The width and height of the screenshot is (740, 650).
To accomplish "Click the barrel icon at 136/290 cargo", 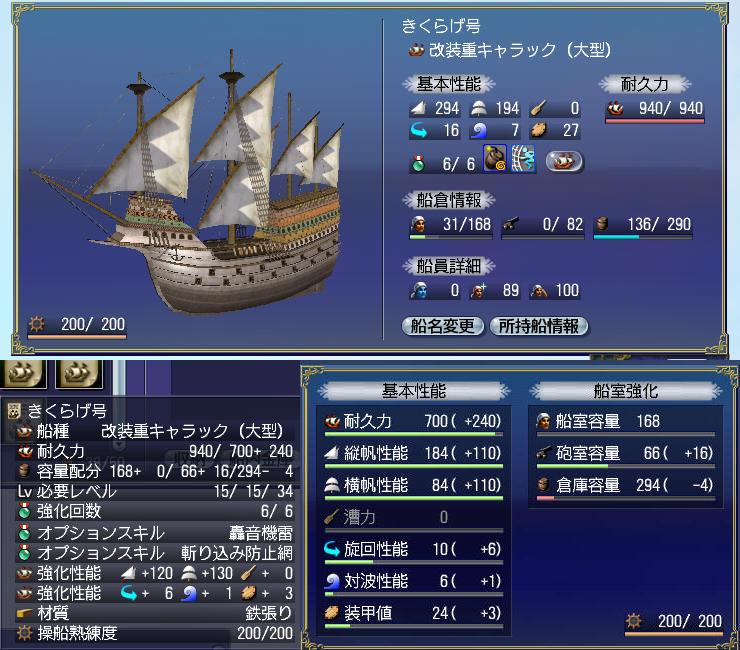I will coord(602,224).
